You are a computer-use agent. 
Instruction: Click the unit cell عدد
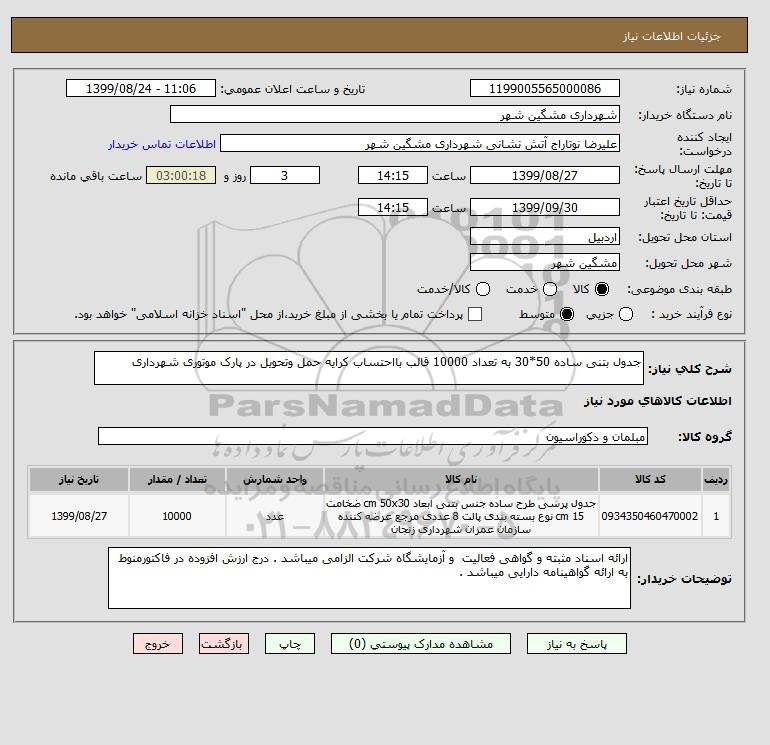click(x=275, y=516)
